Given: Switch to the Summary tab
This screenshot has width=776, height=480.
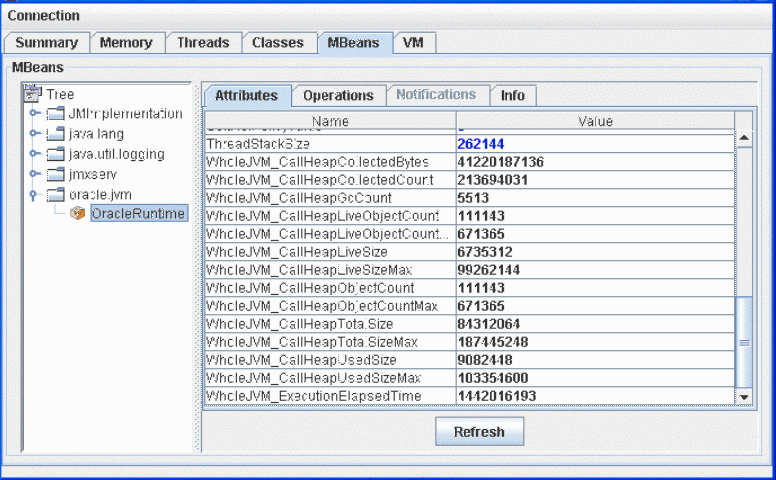Looking at the screenshot, I should coord(47,43).
